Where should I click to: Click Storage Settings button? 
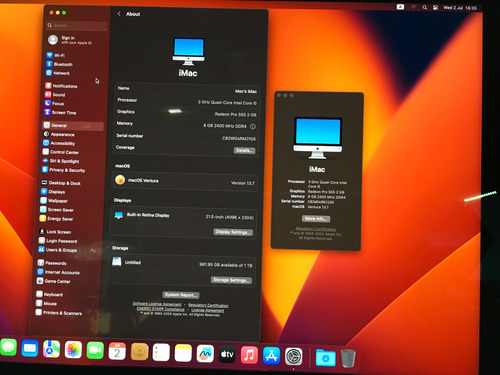point(231,280)
